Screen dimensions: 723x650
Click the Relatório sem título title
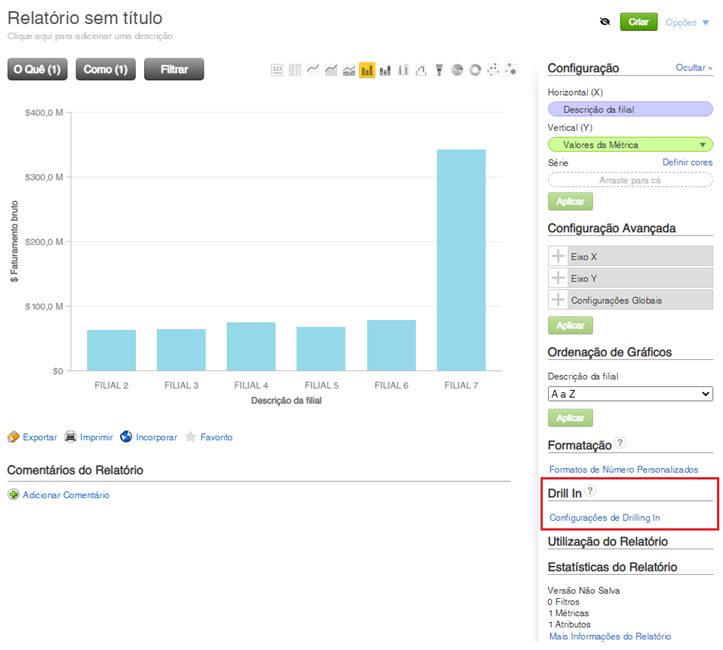(x=85, y=18)
